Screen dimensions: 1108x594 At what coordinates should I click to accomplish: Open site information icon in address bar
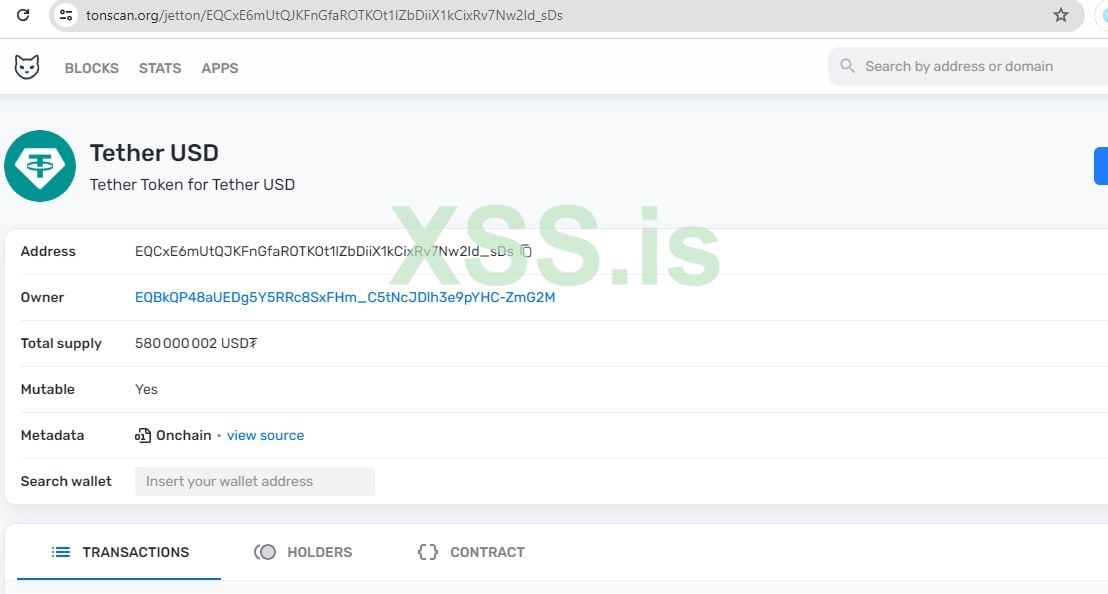(66, 15)
